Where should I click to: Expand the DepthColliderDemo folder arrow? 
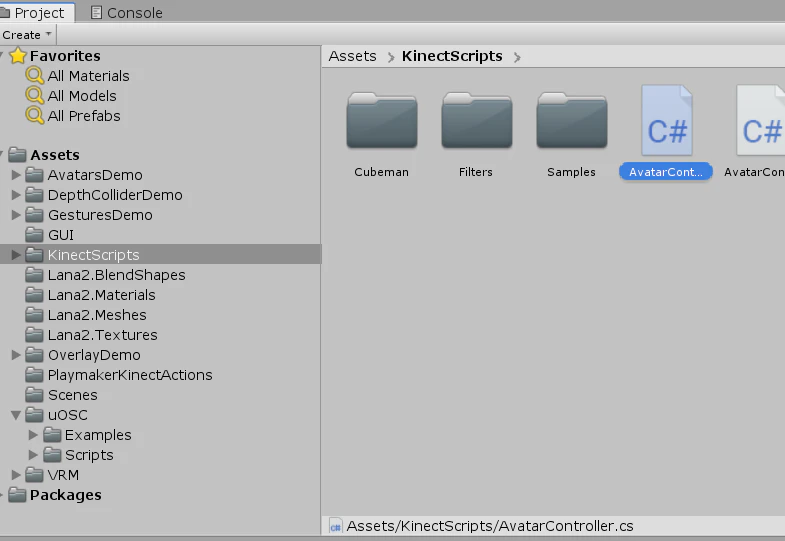coord(16,195)
